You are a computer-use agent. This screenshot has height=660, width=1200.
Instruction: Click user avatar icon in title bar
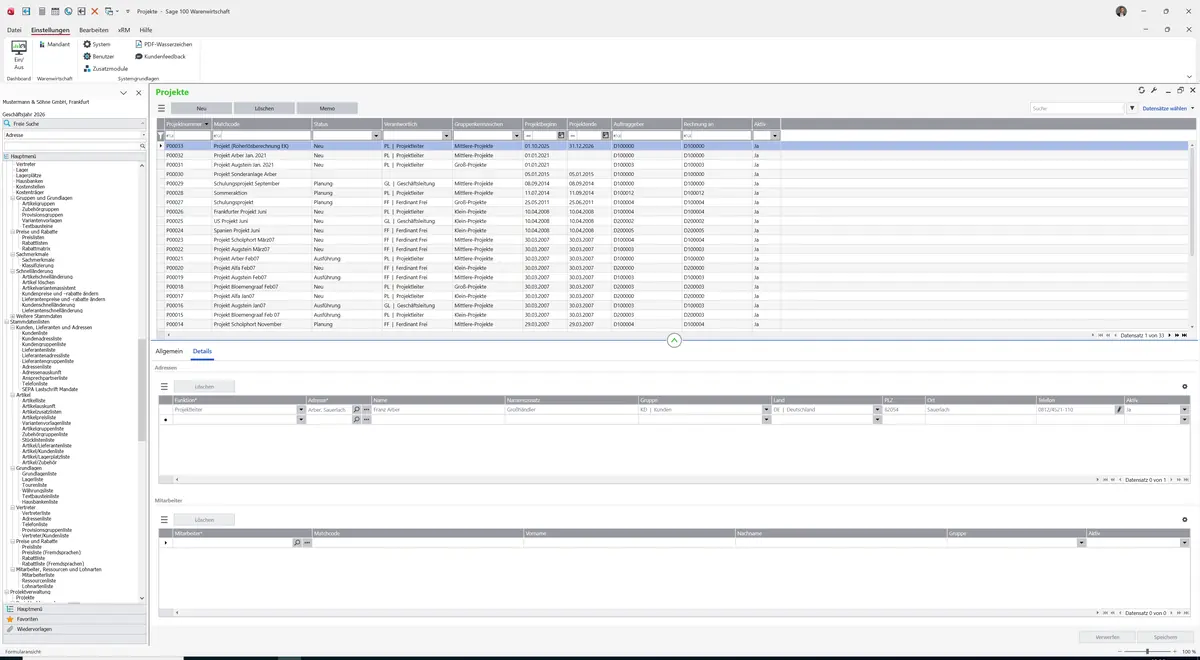pos(1121,11)
